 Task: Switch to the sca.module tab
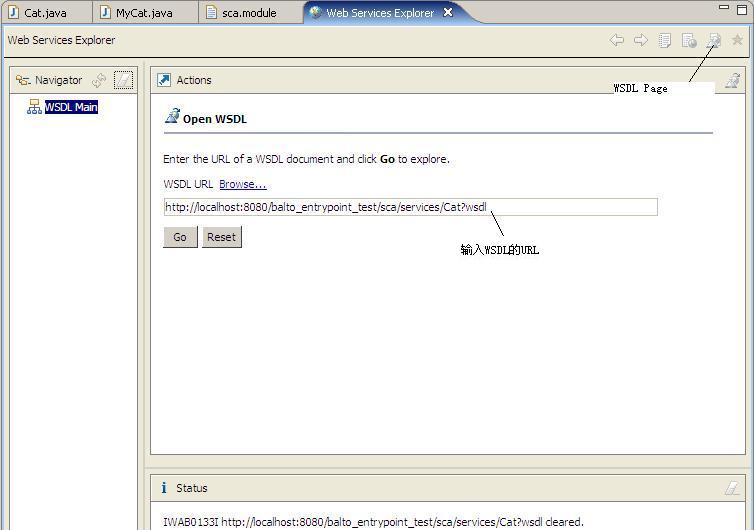pyautogui.click(x=249, y=13)
